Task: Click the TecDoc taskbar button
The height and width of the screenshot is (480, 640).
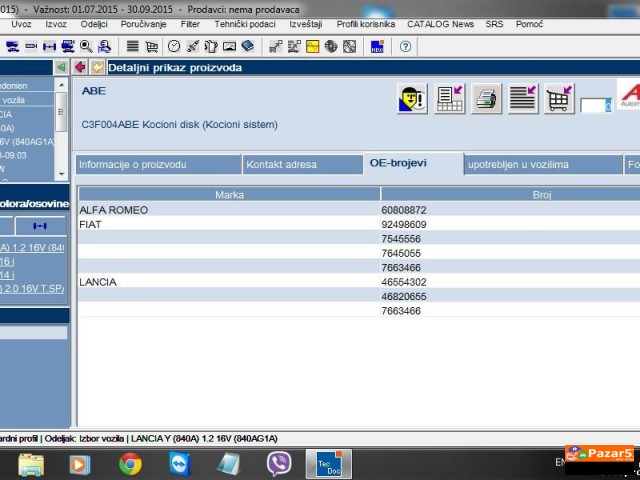Action: [329, 464]
